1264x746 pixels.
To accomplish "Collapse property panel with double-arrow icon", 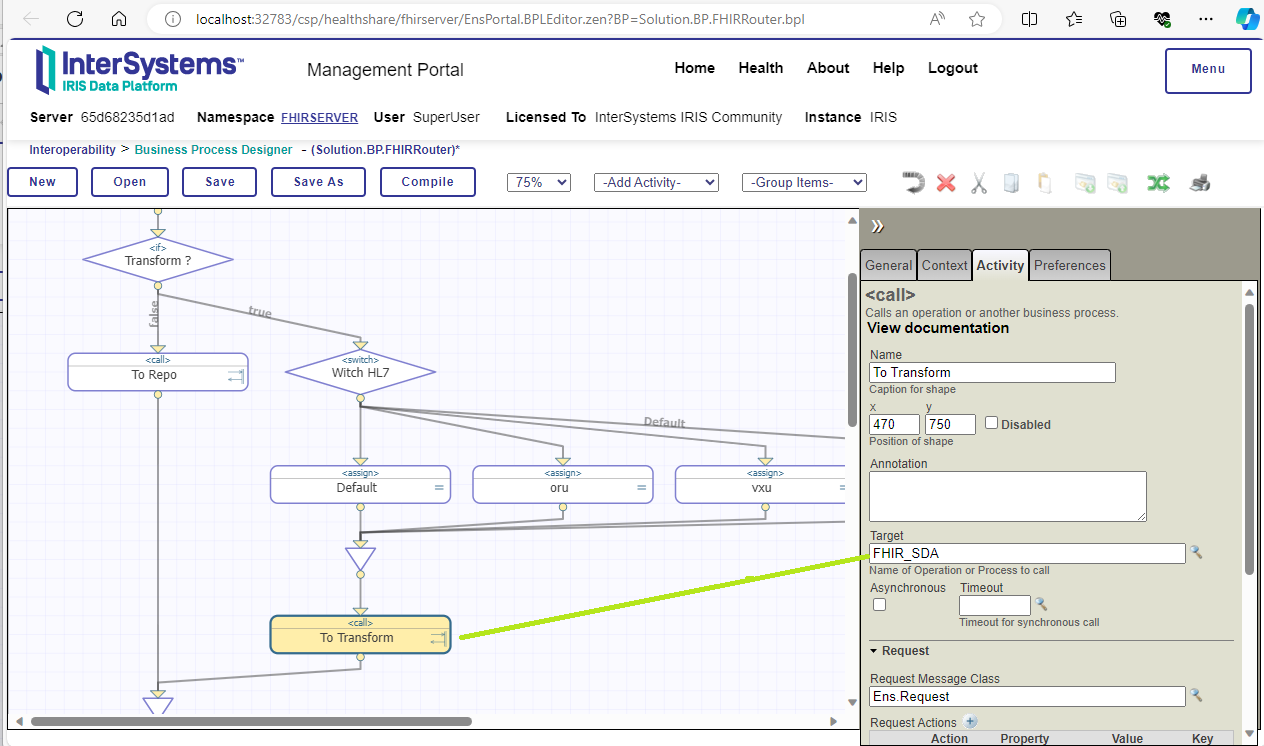I will pyautogui.click(x=878, y=226).
